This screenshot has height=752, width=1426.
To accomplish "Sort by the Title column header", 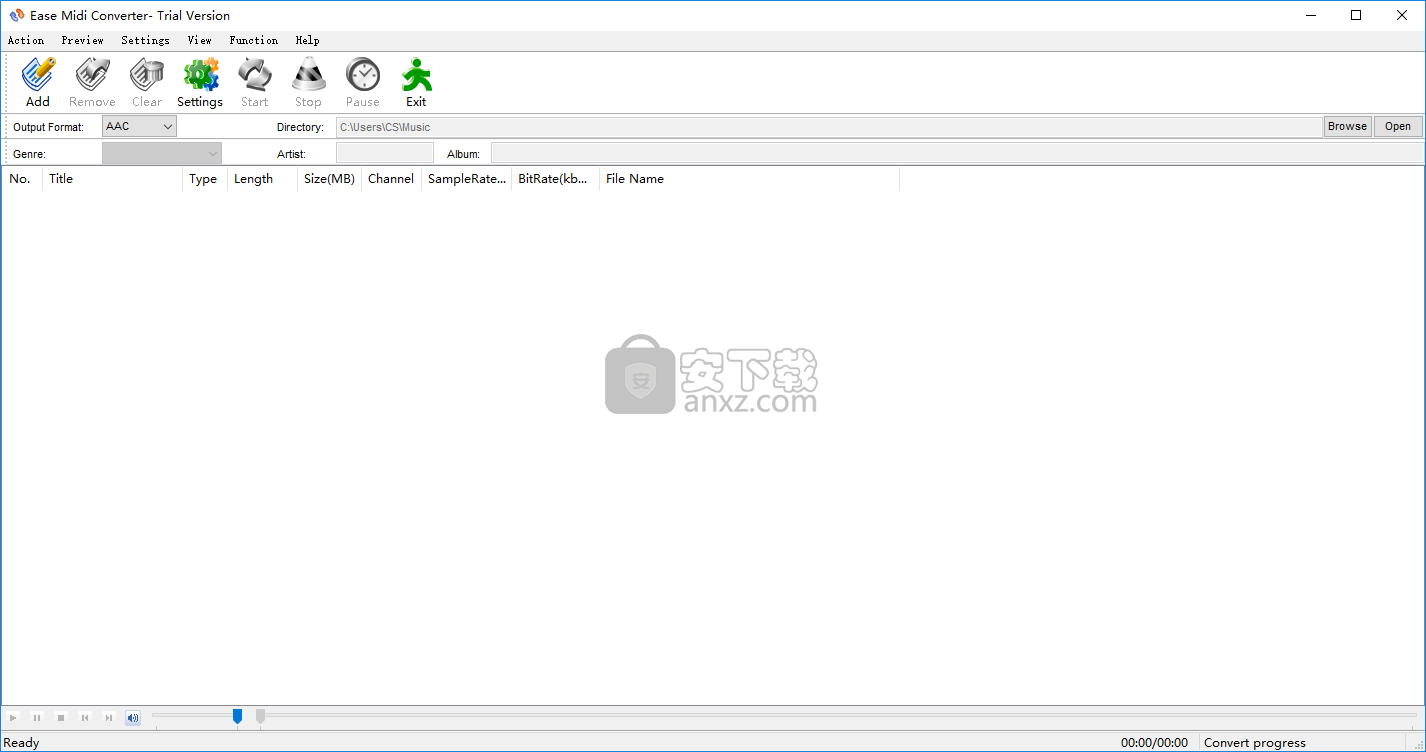I will [x=112, y=179].
